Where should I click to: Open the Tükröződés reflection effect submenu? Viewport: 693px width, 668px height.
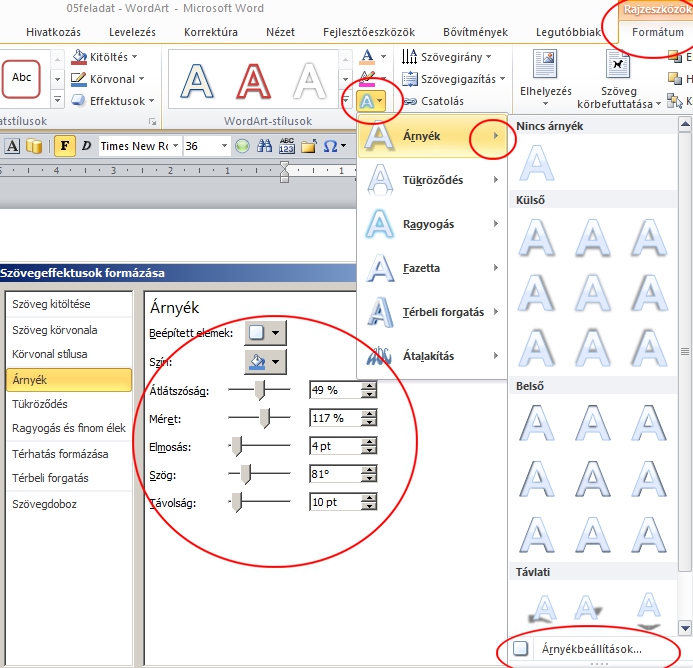point(432,180)
